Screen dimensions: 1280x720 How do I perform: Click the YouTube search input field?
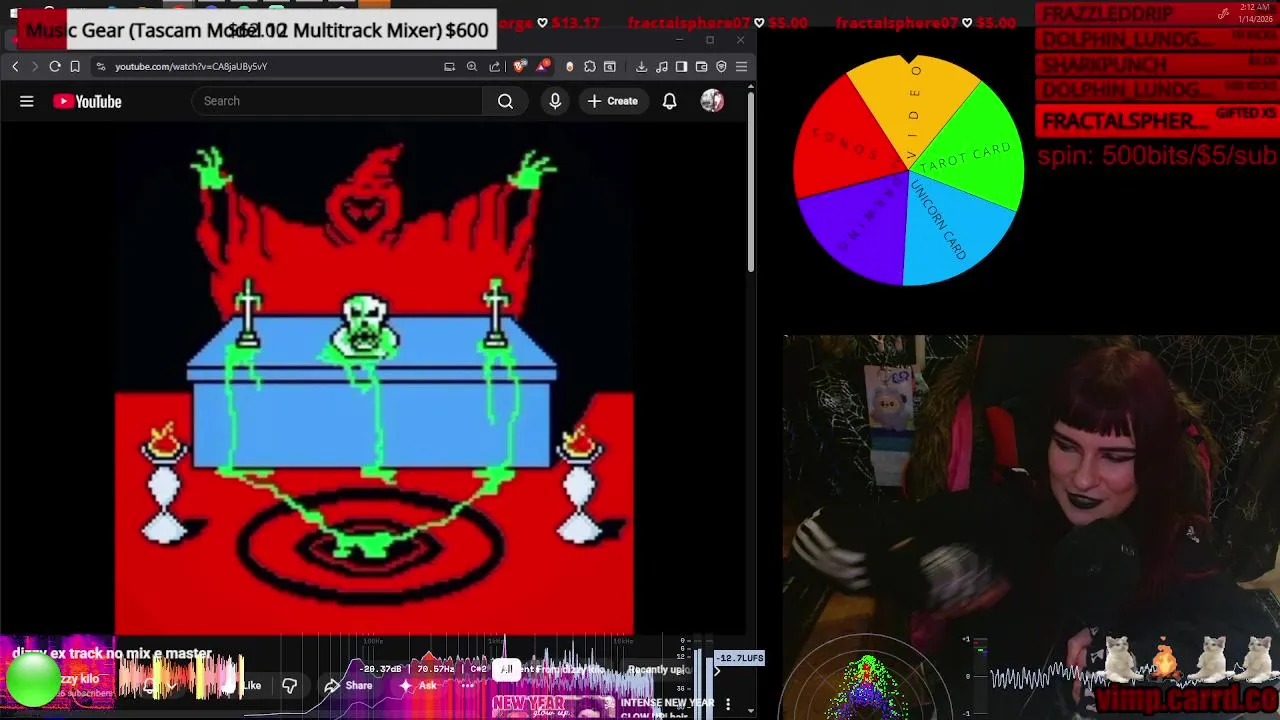(338, 101)
